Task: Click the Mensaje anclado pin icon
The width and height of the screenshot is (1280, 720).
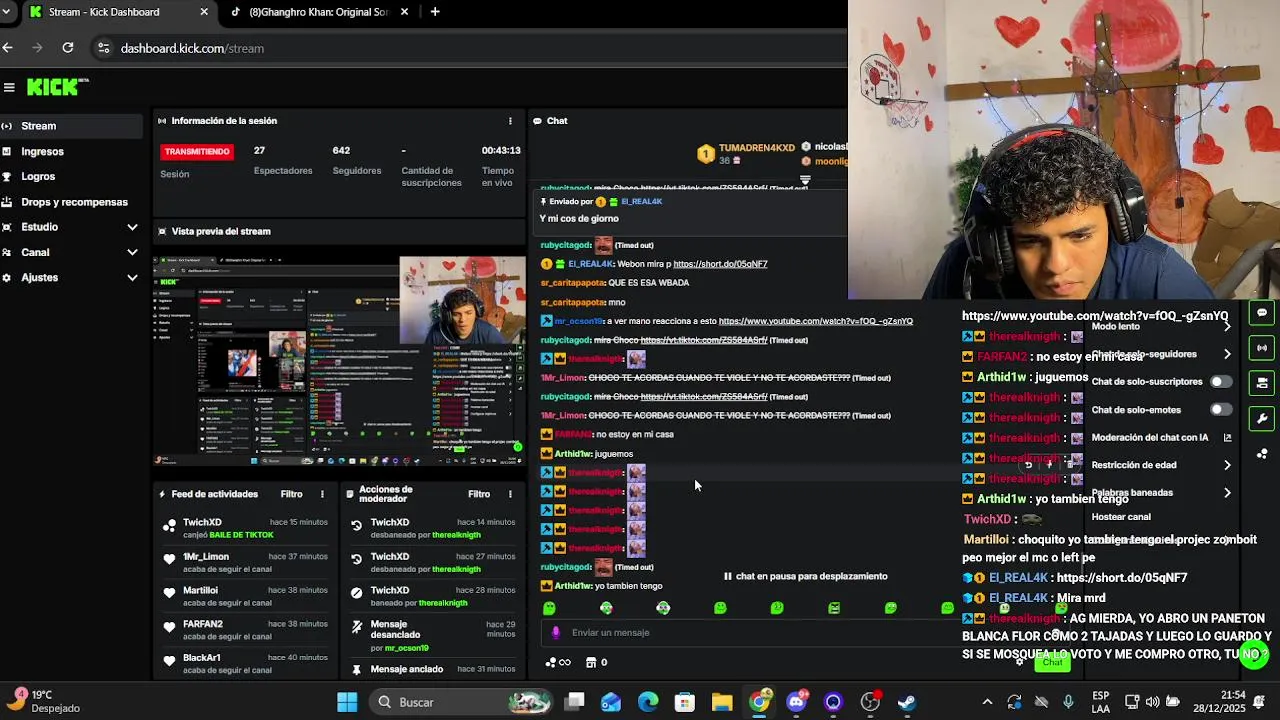Action: [357, 669]
